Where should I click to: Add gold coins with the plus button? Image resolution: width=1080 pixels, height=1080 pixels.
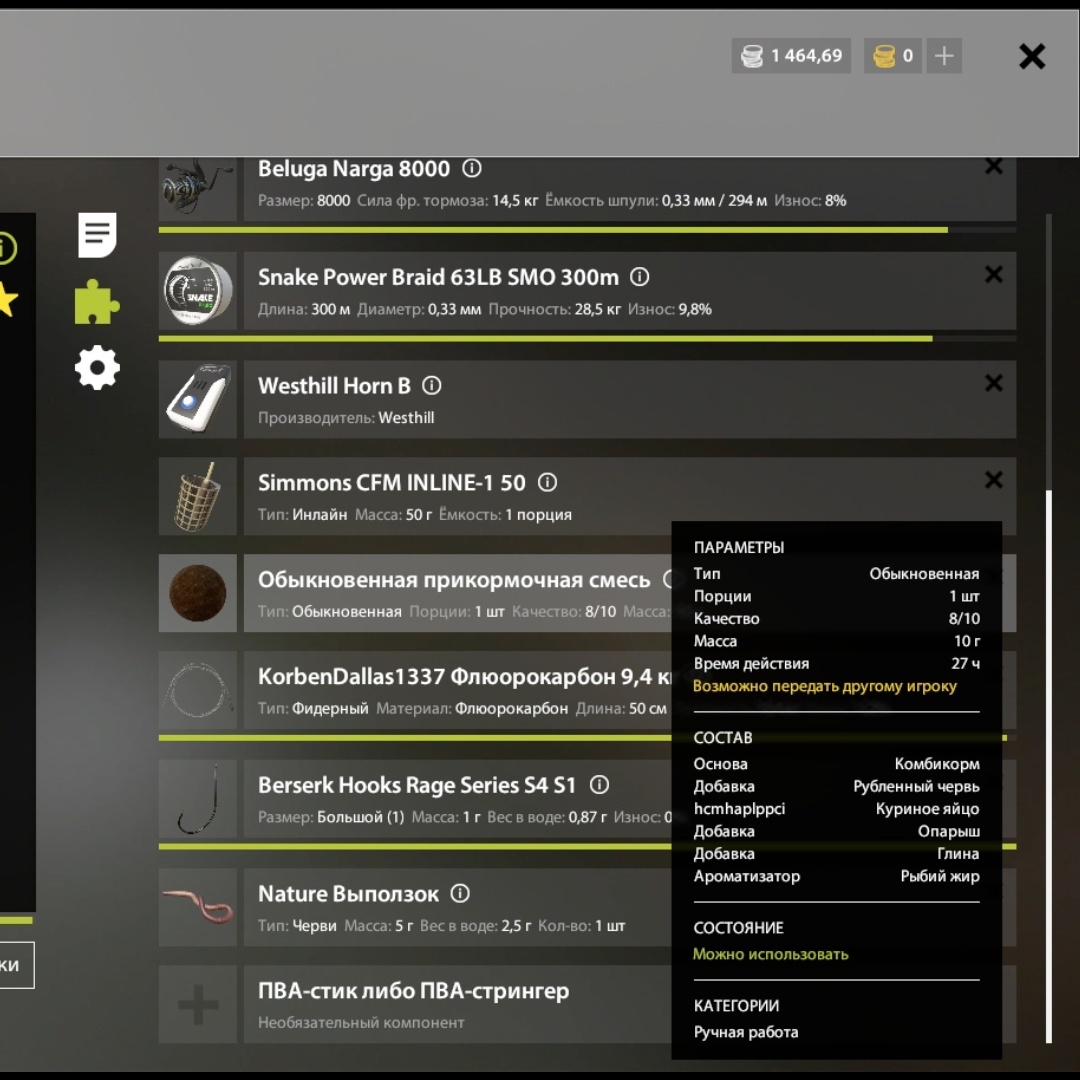tap(944, 55)
